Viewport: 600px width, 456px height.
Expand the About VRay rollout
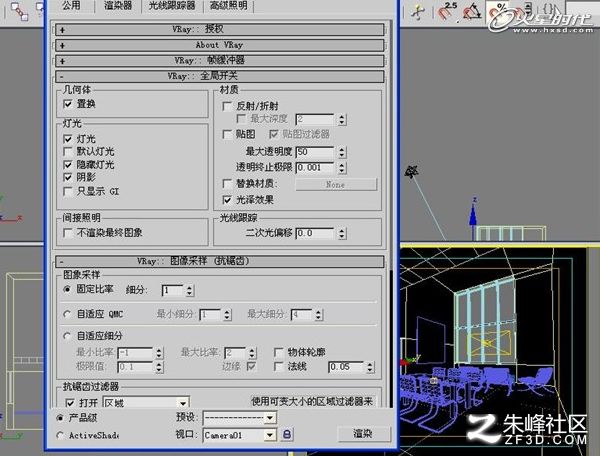220,45
